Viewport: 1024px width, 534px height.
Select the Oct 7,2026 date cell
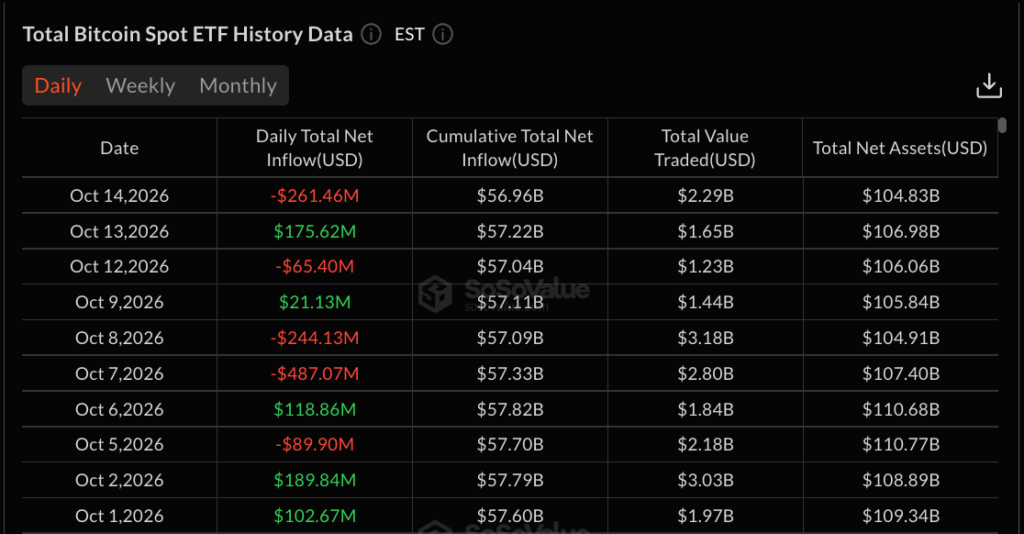[120, 374]
